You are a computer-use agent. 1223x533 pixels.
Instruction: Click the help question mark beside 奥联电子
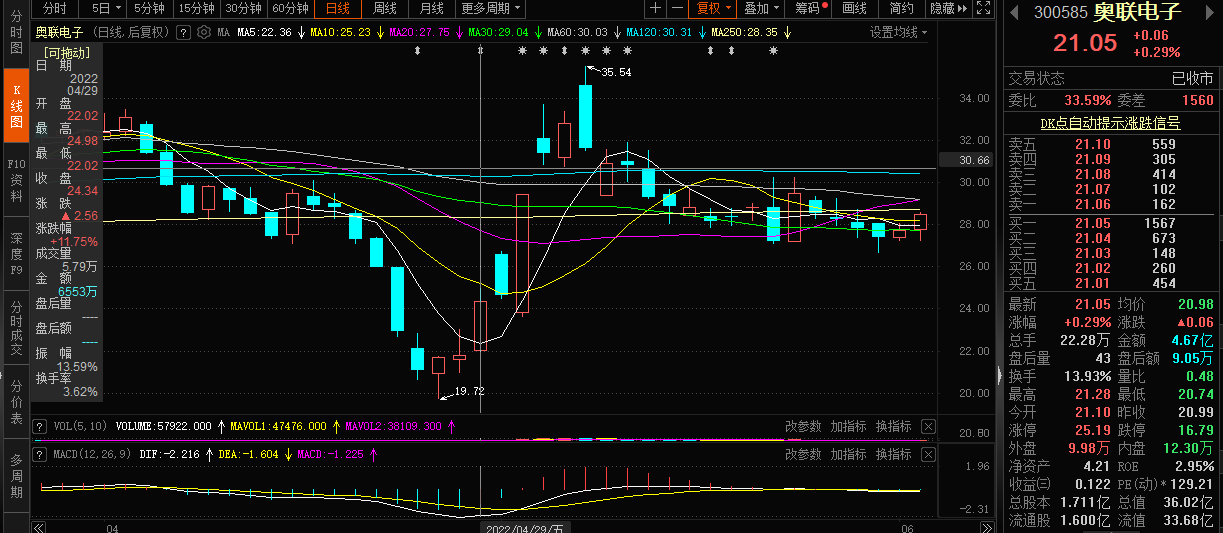pos(183,32)
